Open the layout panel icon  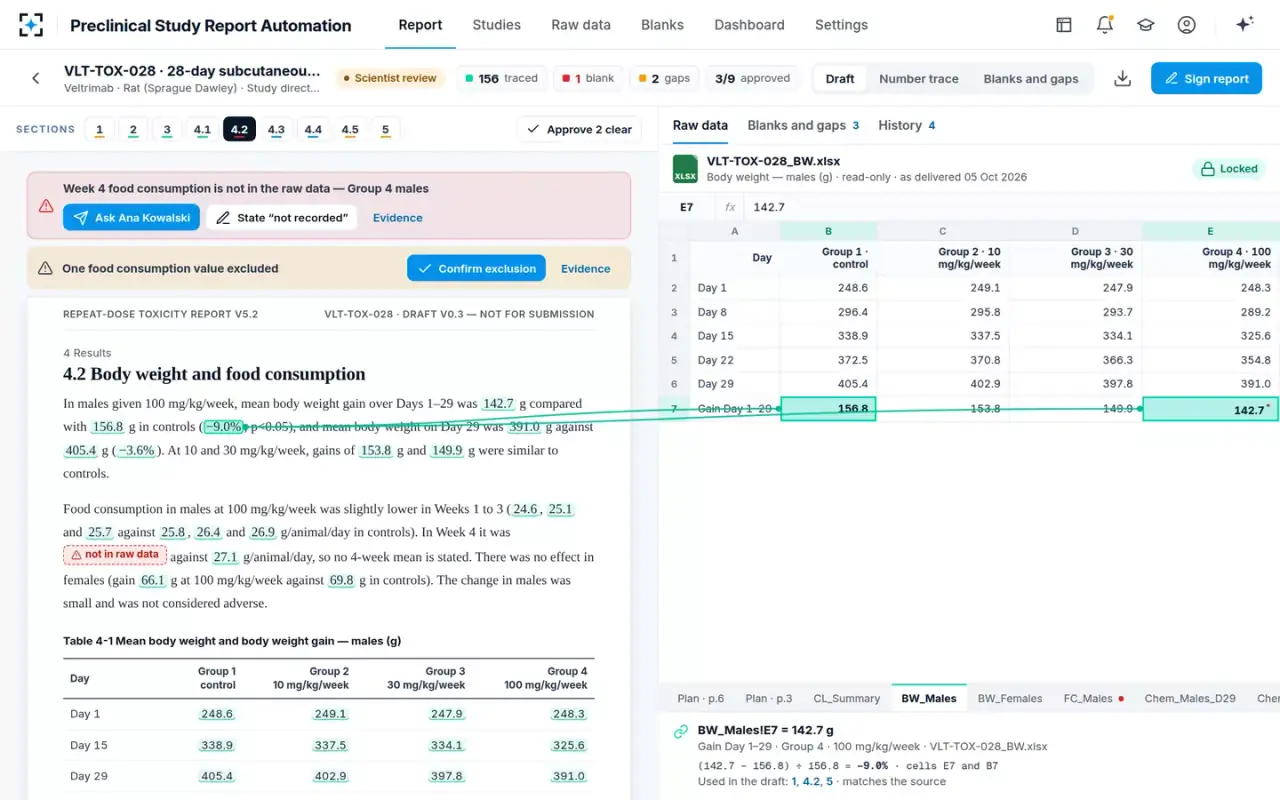(x=1064, y=25)
